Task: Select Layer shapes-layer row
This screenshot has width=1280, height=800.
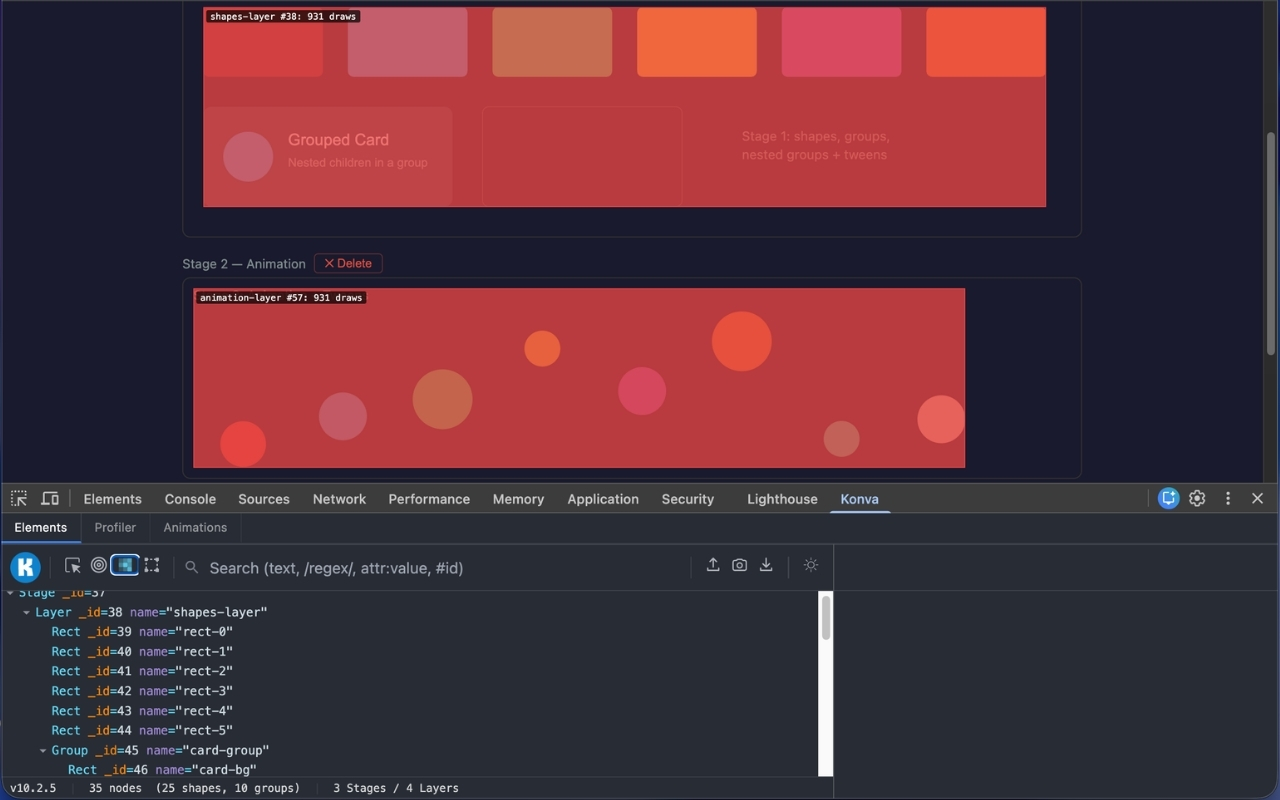Action: pos(410,612)
